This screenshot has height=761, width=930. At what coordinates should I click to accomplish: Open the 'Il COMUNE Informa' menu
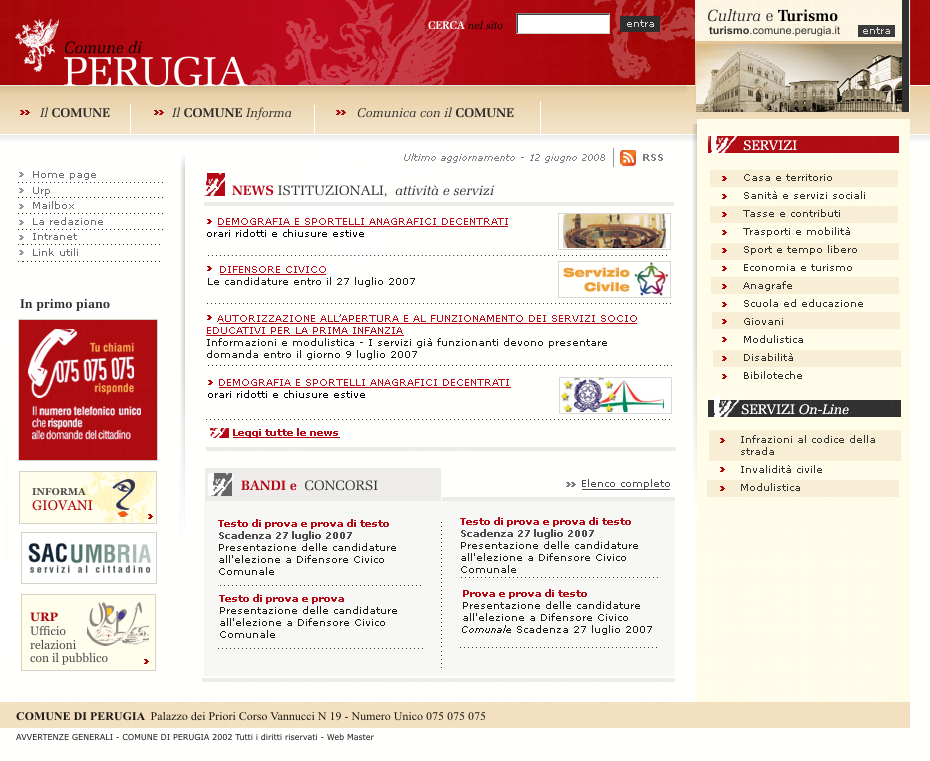[x=231, y=113]
